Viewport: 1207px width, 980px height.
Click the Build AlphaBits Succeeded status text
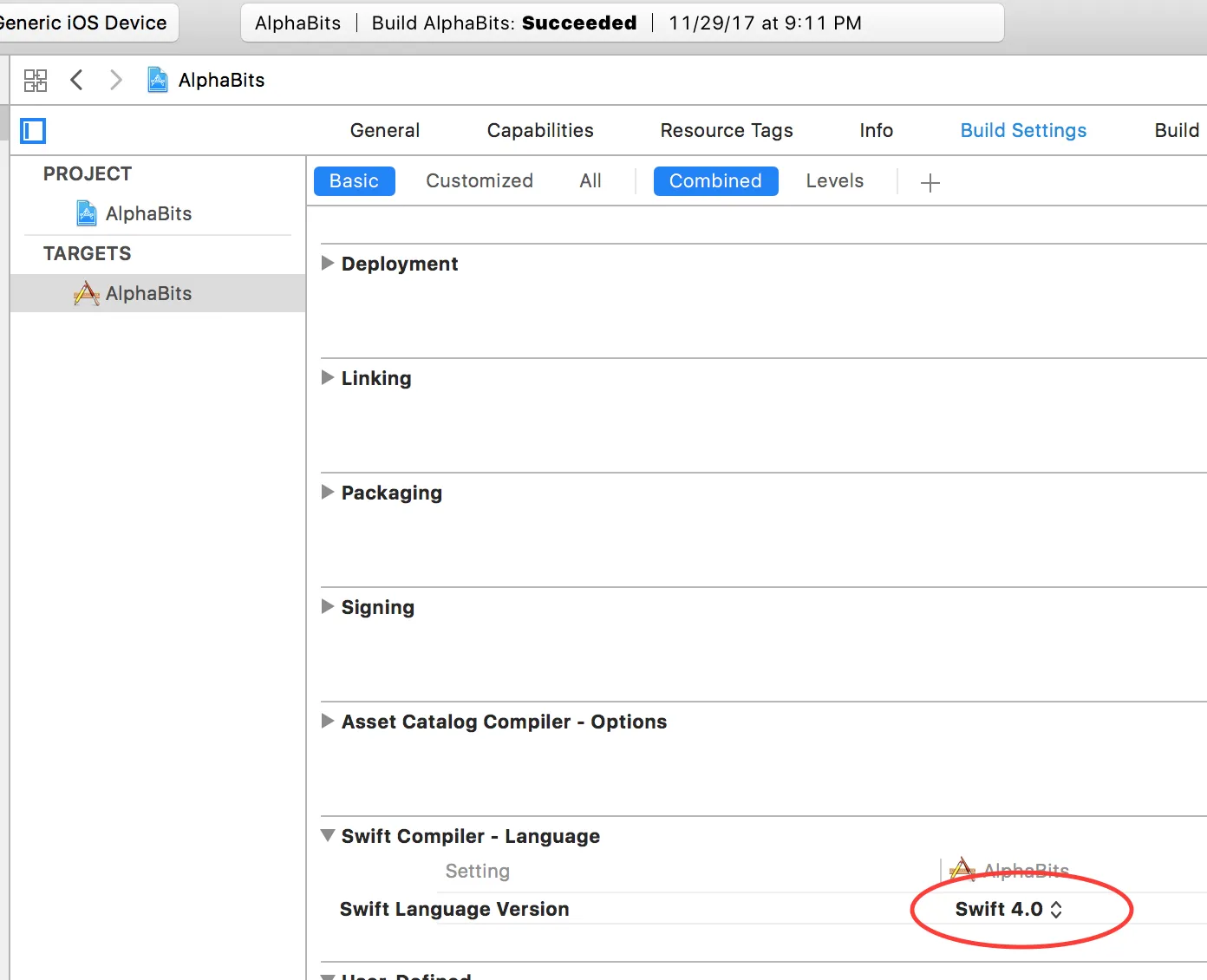point(505,23)
